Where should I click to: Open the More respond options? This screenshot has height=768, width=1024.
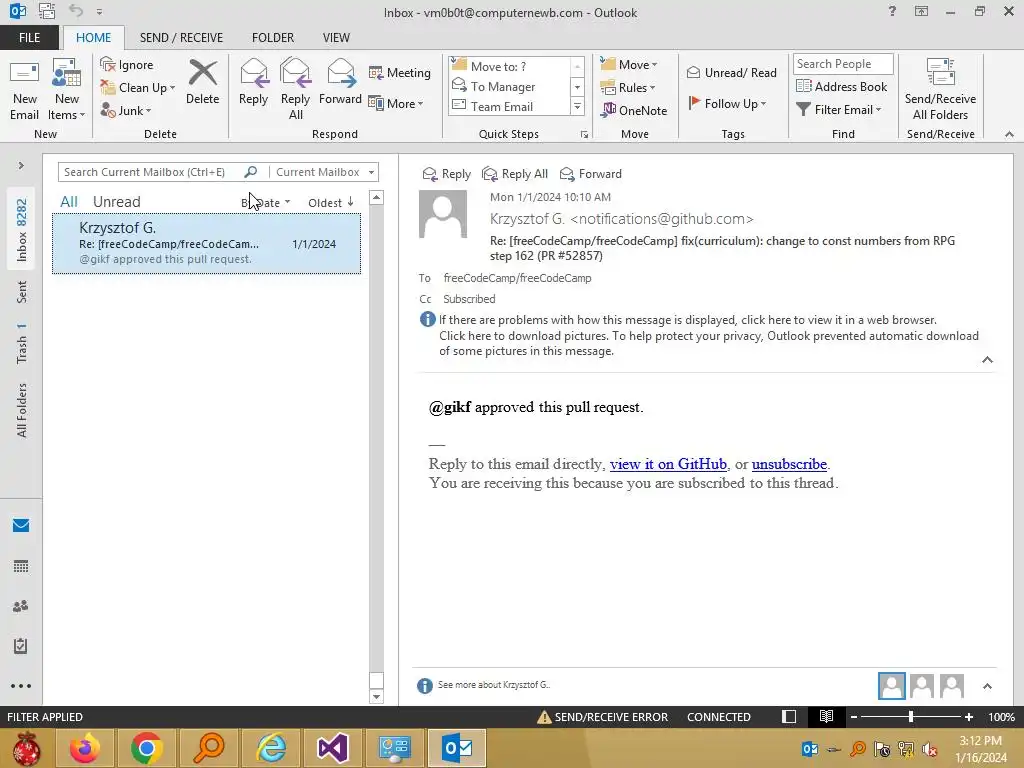click(x=396, y=103)
